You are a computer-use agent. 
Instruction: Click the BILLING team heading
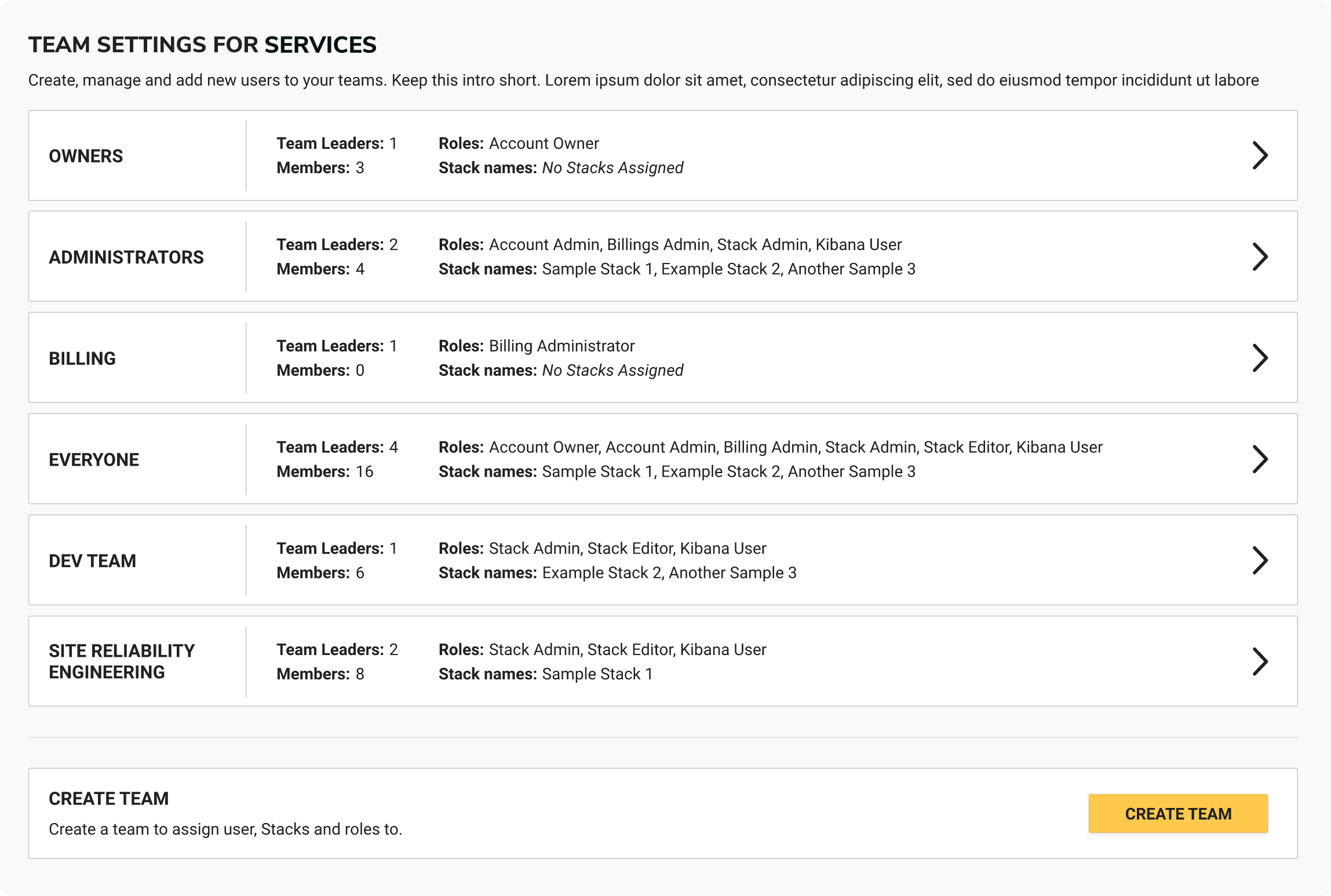(x=82, y=359)
